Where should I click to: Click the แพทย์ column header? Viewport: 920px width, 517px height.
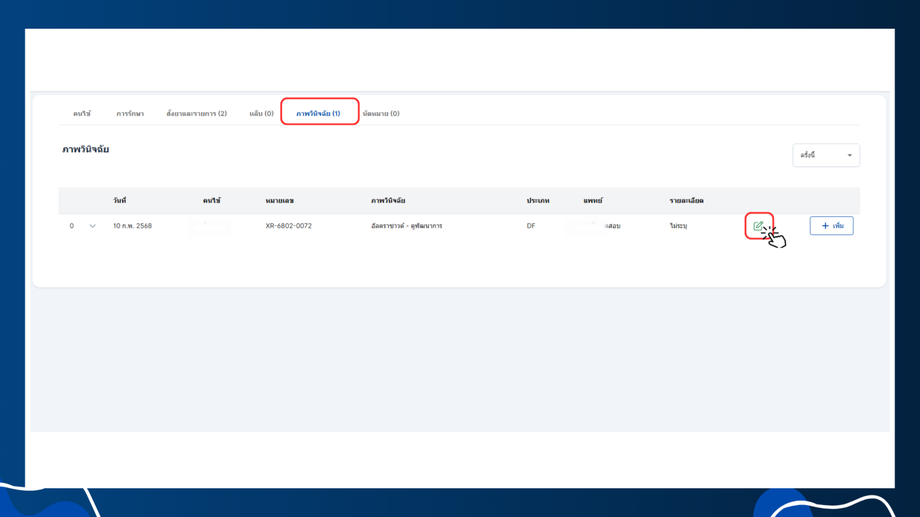593,201
